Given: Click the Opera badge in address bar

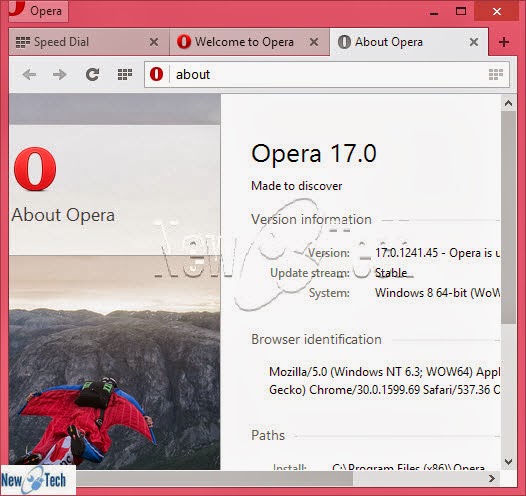Looking at the screenshot, I should [x=156, y=74].
